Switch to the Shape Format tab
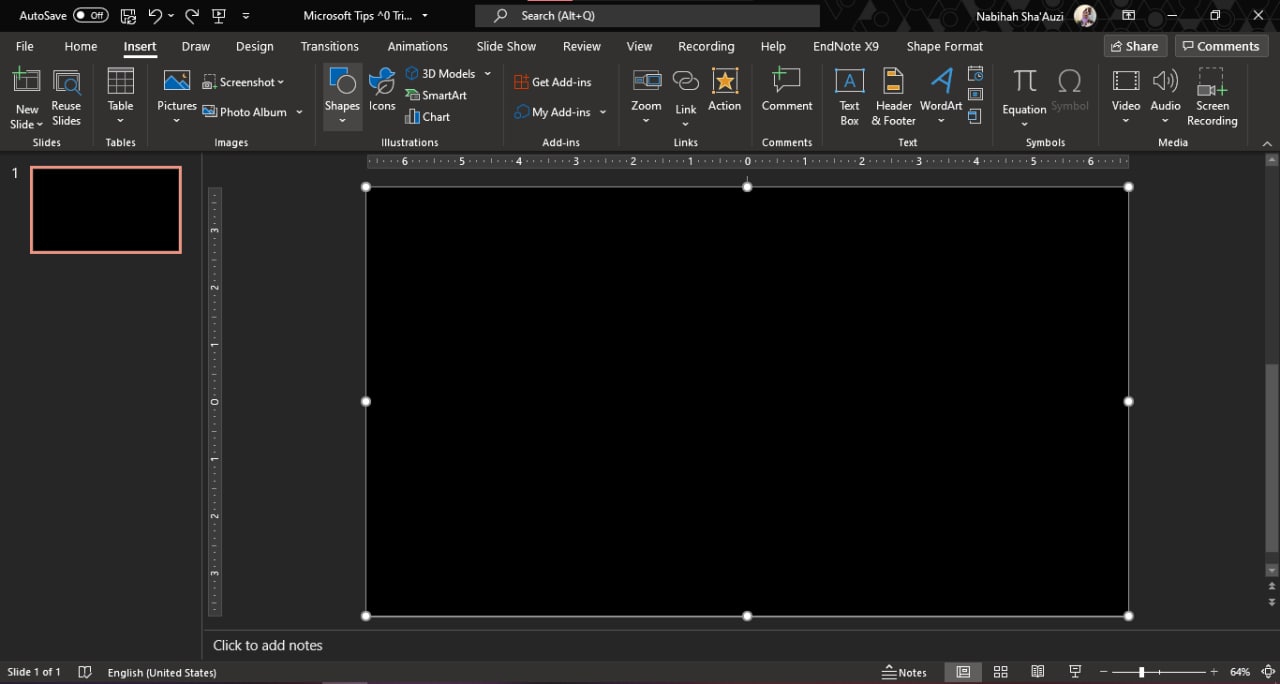Viewport: 1280px width, 684px height. [x=945, y=46]
